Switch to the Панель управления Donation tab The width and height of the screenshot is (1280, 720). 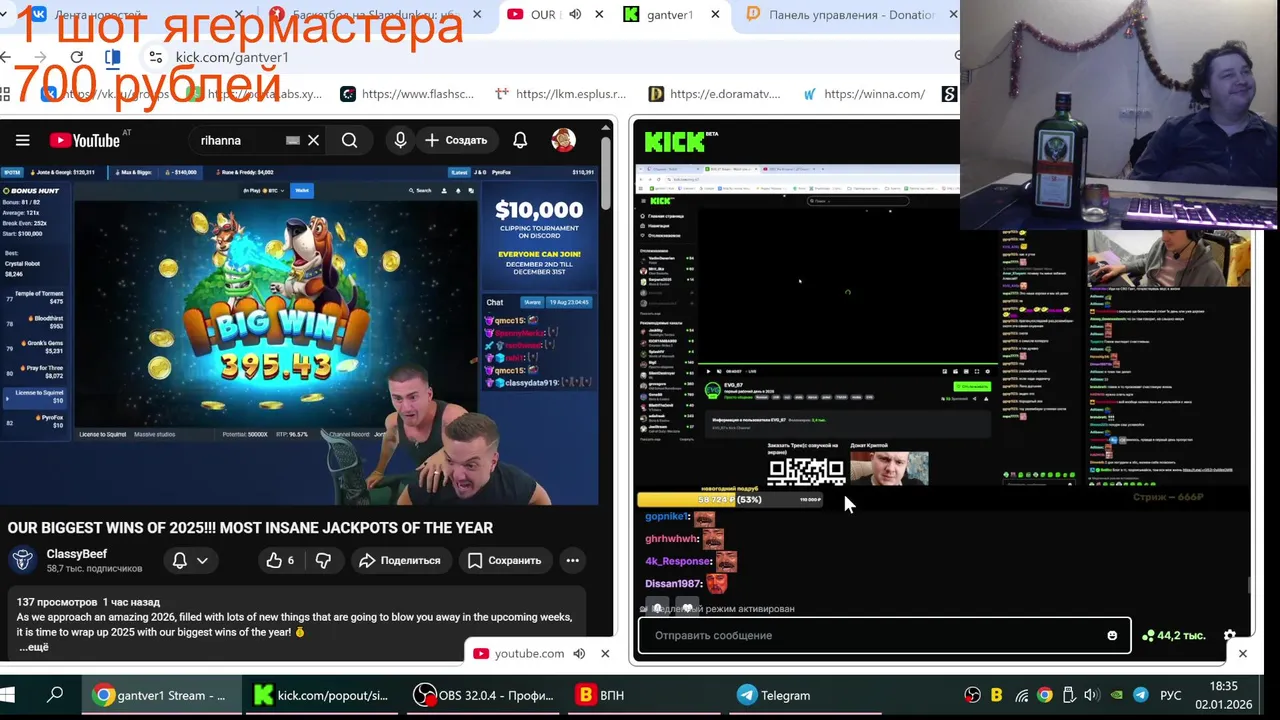(x=850, y=15)
